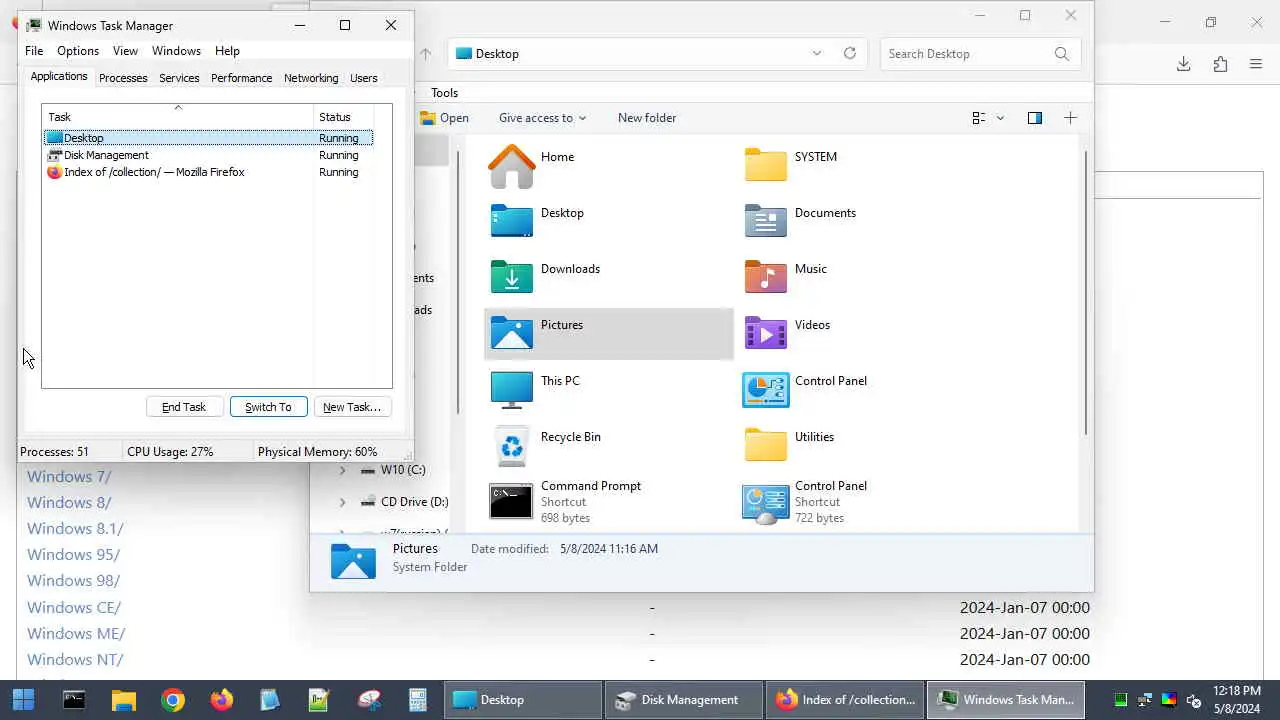
Task: Click New folder in Explorer toolbar
Action: click(x=647, y=118)
